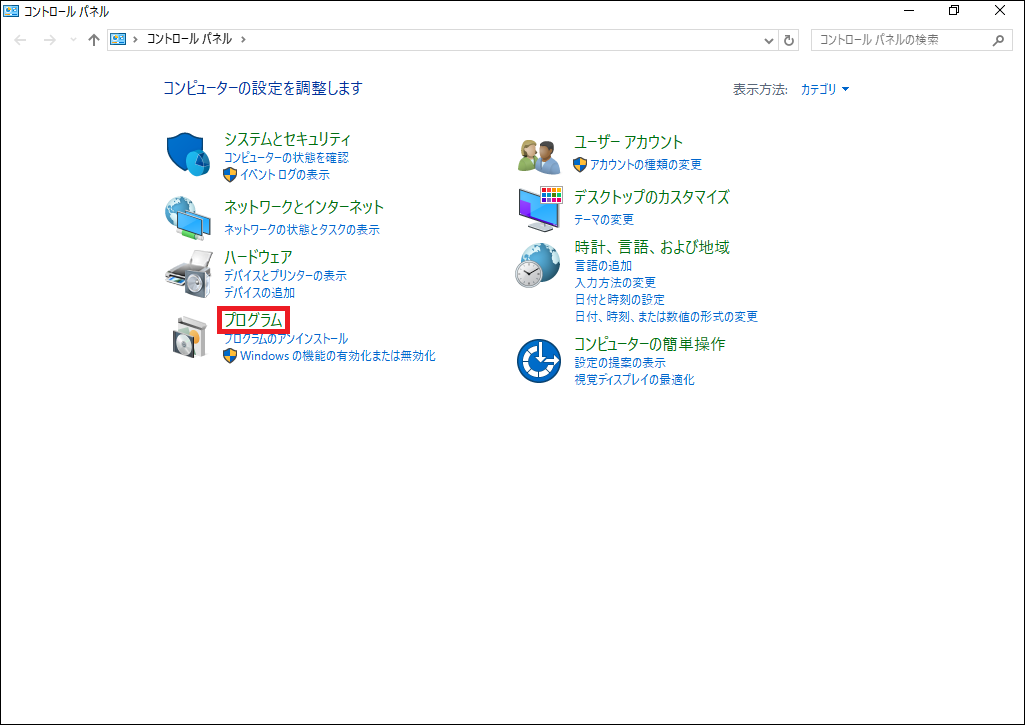This screenshot has width=1025, height=725.
Task: Open the プログラム disc box icon
Action: (x=190, y=336)
